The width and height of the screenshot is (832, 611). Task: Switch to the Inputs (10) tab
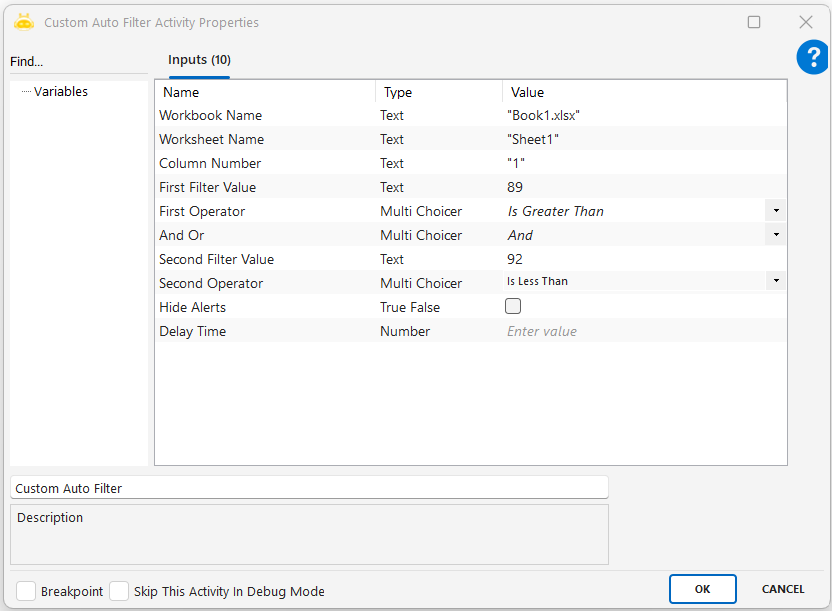(199, 60)
